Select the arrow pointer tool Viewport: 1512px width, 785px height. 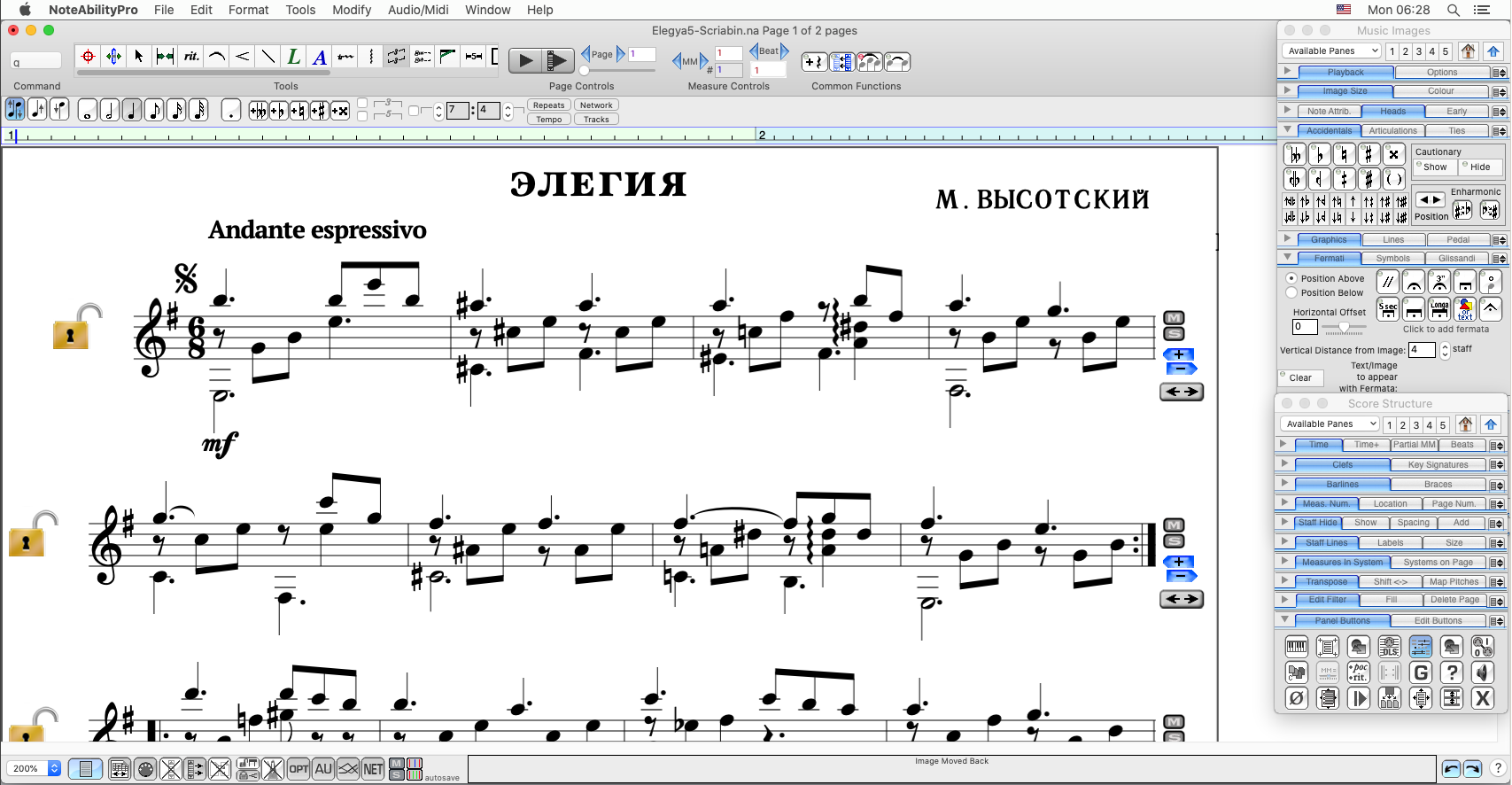click(x=139, y=57)
